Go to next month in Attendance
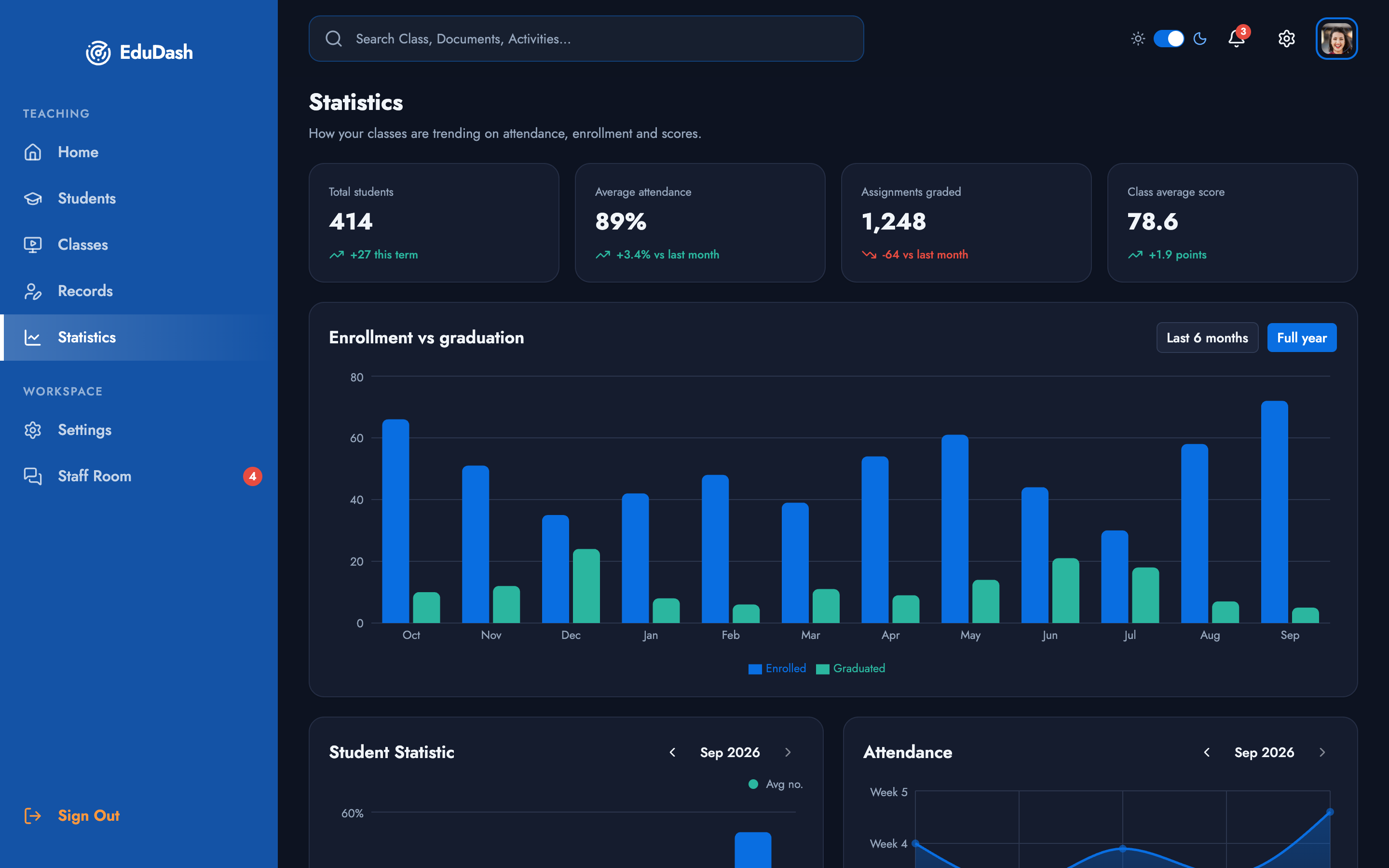Viewport: 1389px width, 868px height. [x=1322, y=752]
